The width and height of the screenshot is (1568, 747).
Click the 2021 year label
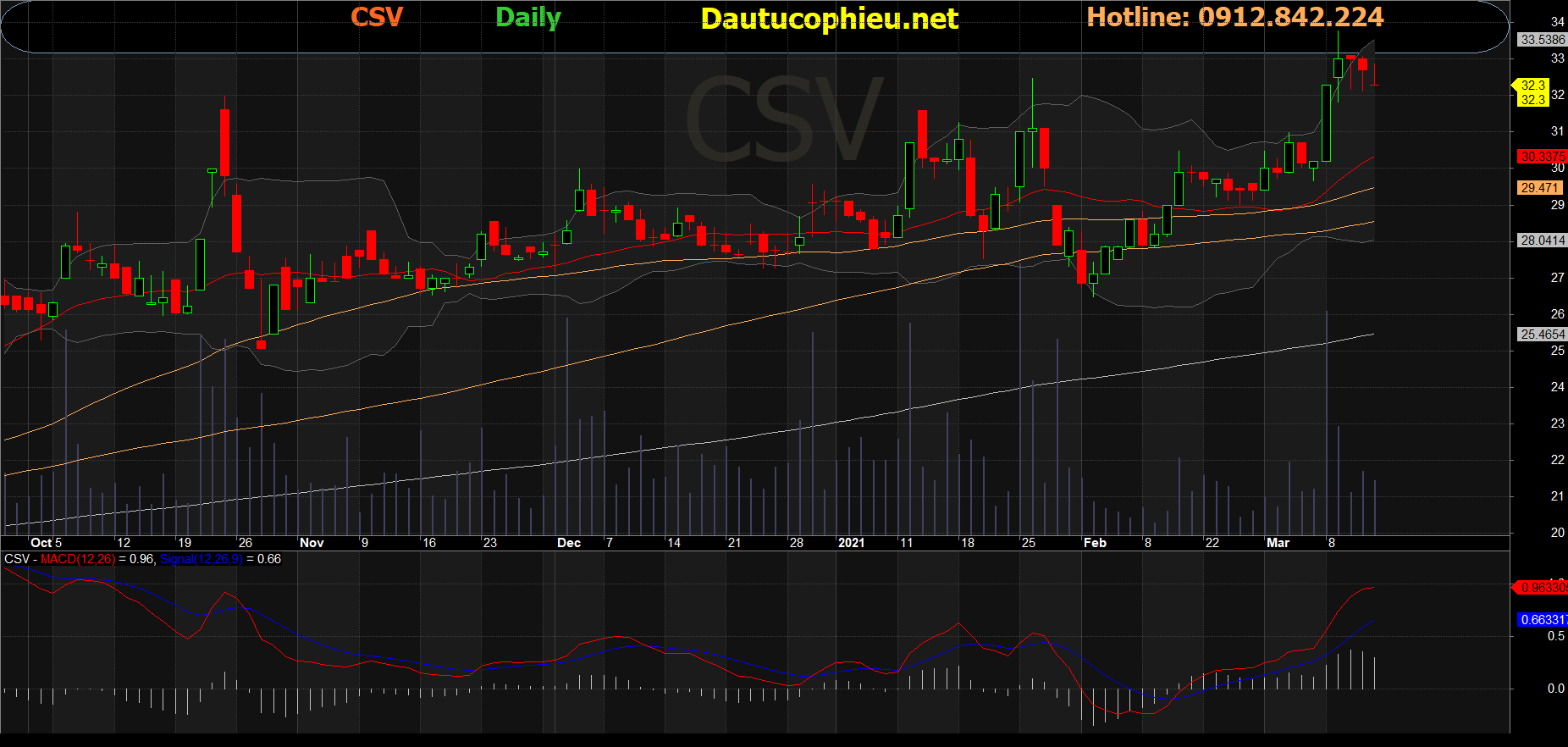(x=852, y=543)
